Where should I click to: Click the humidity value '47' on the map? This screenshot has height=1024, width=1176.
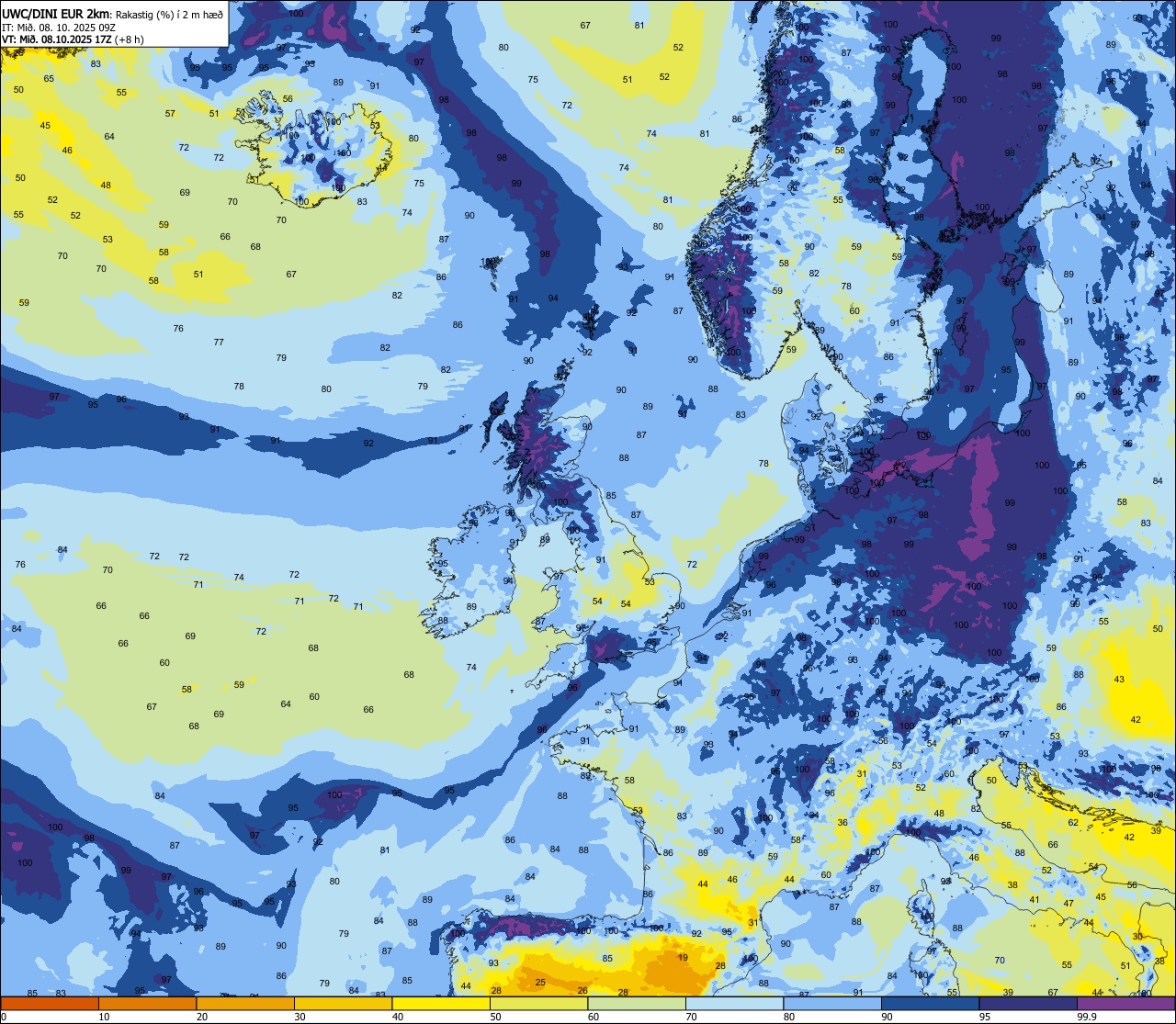click(x=1068, y=904)
